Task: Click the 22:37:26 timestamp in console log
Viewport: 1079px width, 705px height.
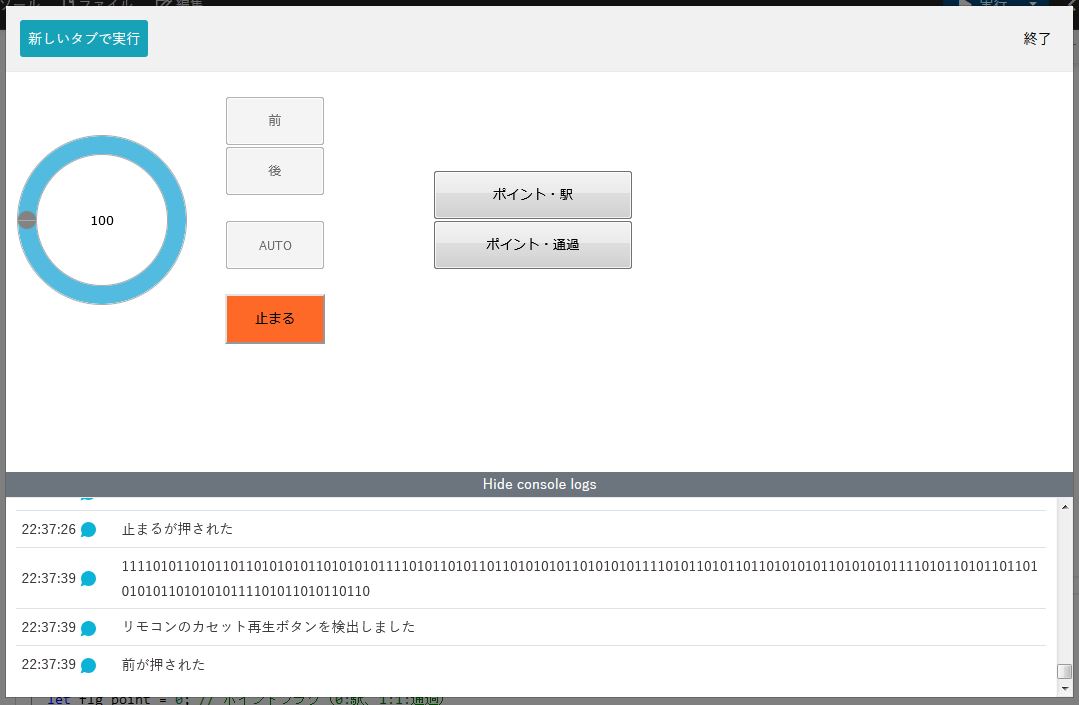Action: pos(48,529)
